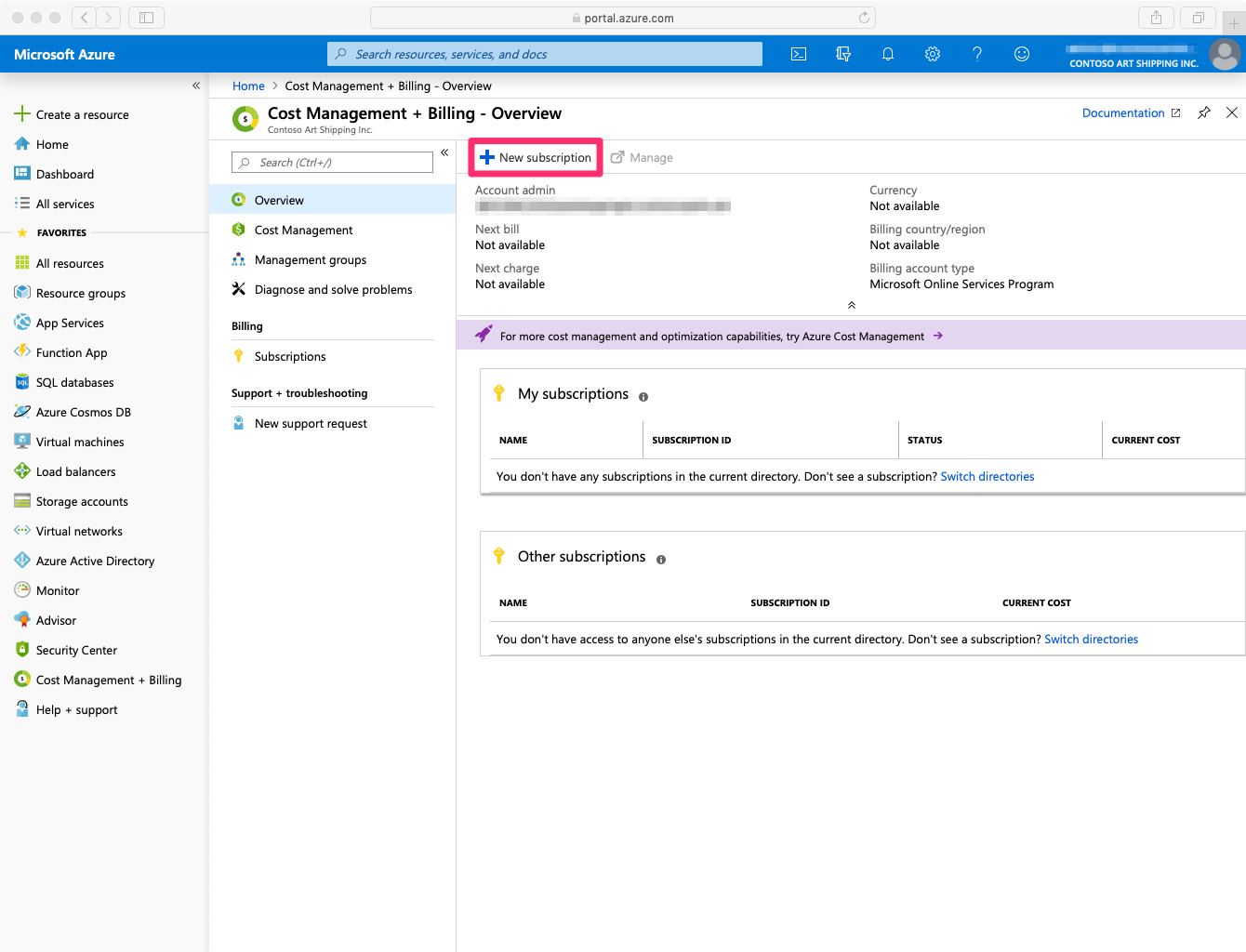Click the Storage accounts icon
Viewport: 1246px width, 952px height.
(x=22, y=501)
